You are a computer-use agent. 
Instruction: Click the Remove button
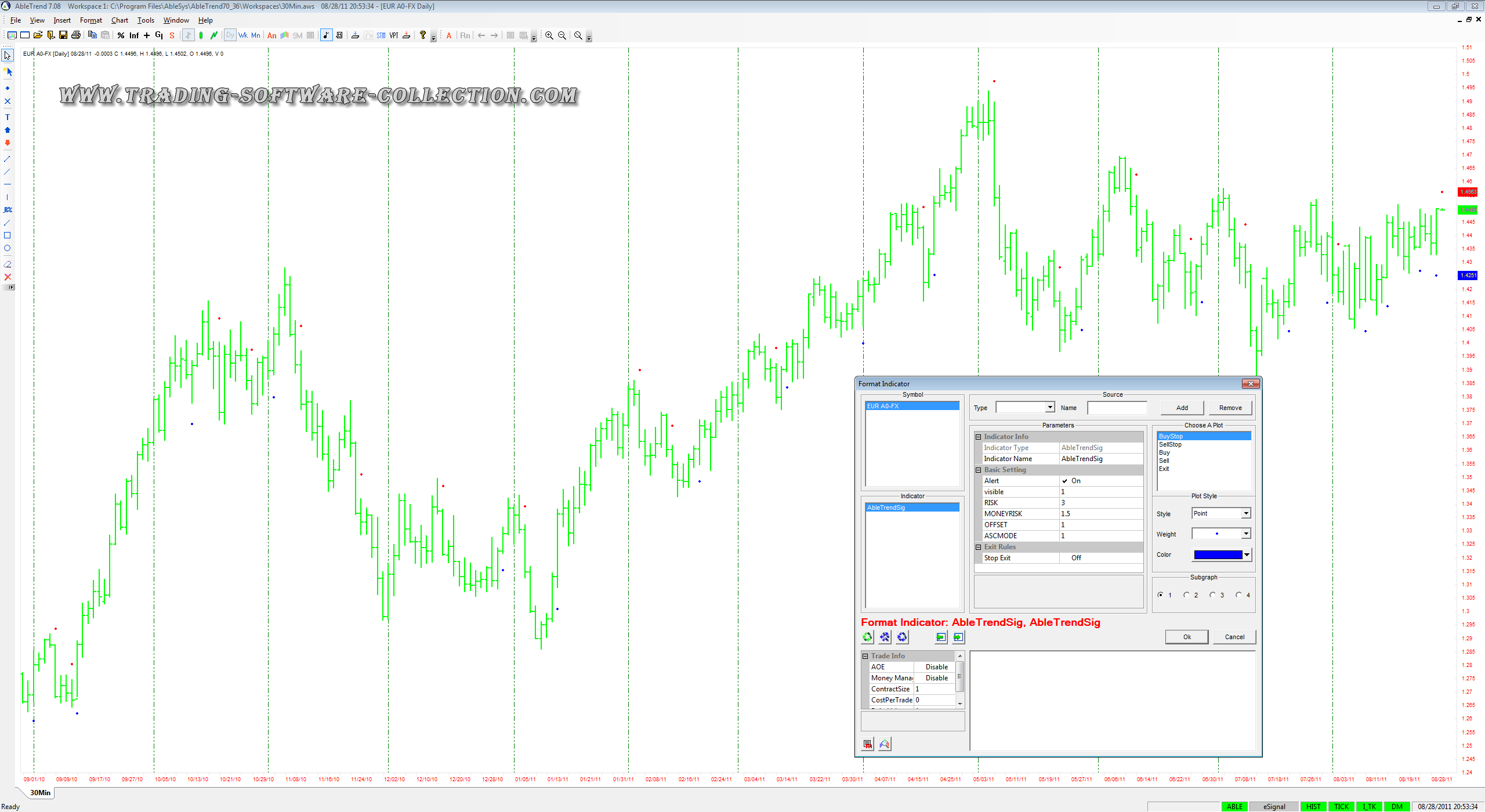pyautogui.click(x=1230, y=408)
